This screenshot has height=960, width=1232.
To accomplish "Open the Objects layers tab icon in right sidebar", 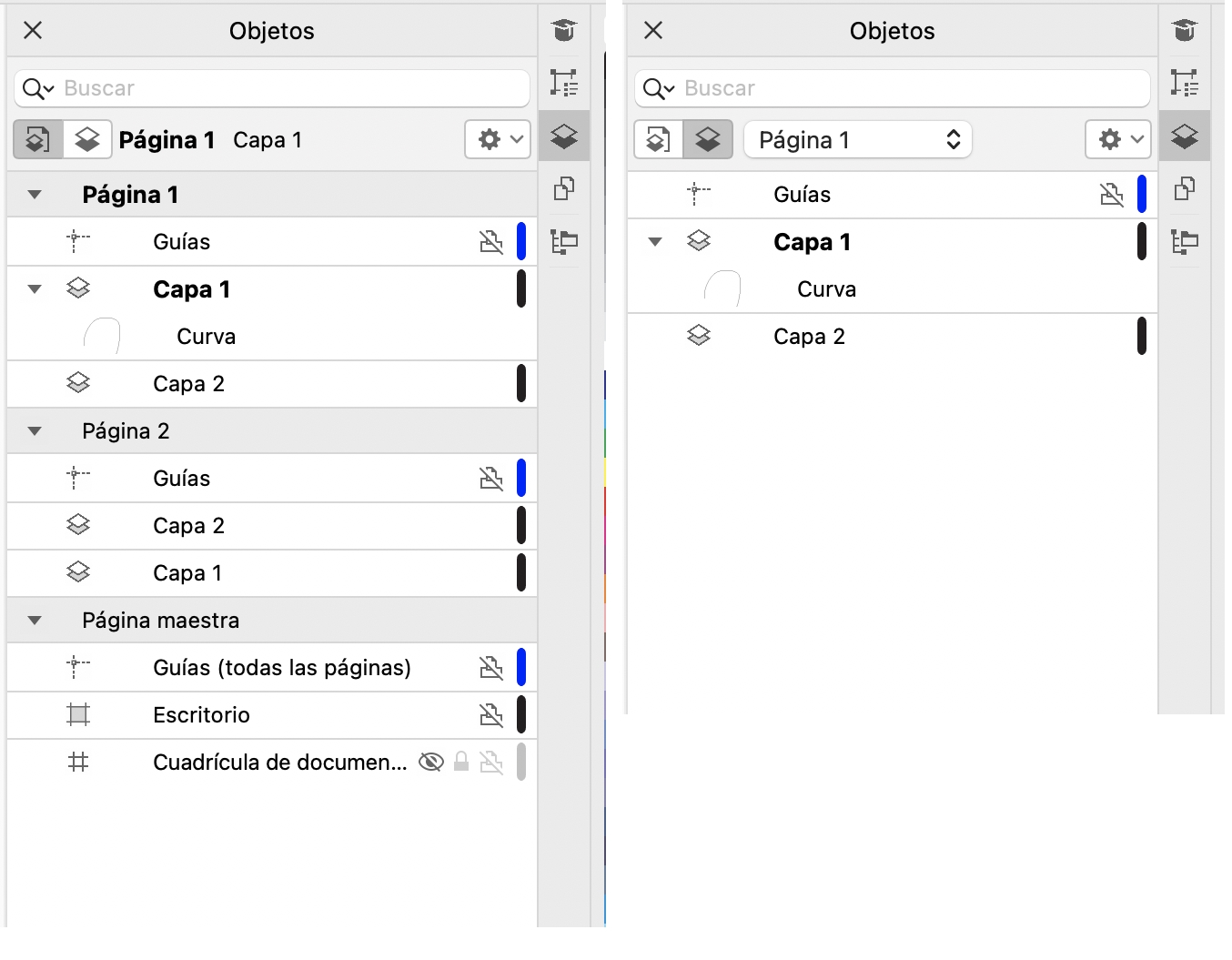I will pyautogui.click(x=1185, y=137).
